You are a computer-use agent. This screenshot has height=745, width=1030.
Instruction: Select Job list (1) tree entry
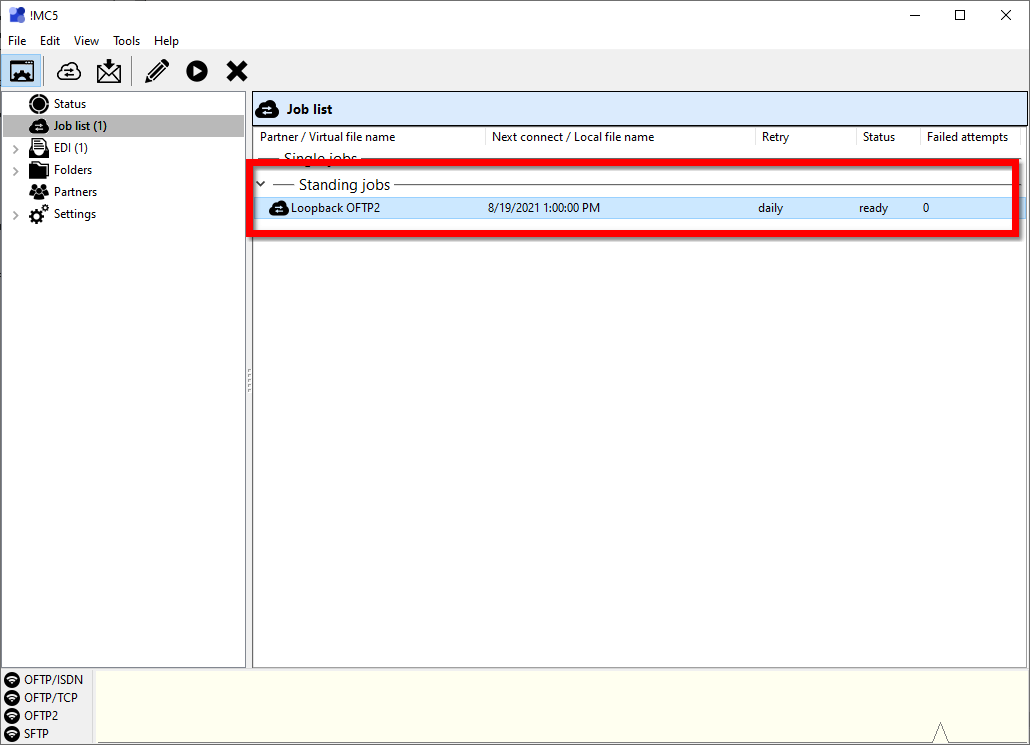(x=80, y=126)
